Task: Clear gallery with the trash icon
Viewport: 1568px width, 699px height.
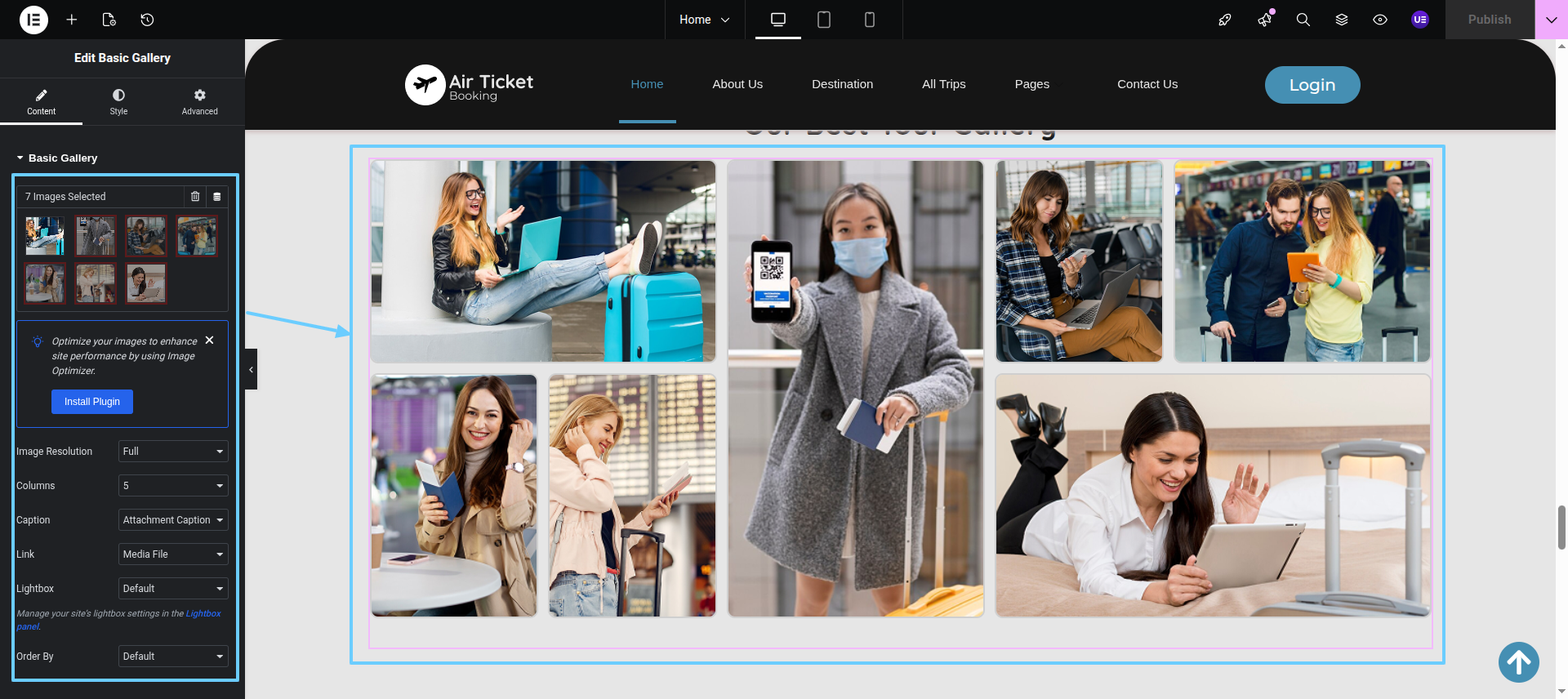Action: click(195, 197)
